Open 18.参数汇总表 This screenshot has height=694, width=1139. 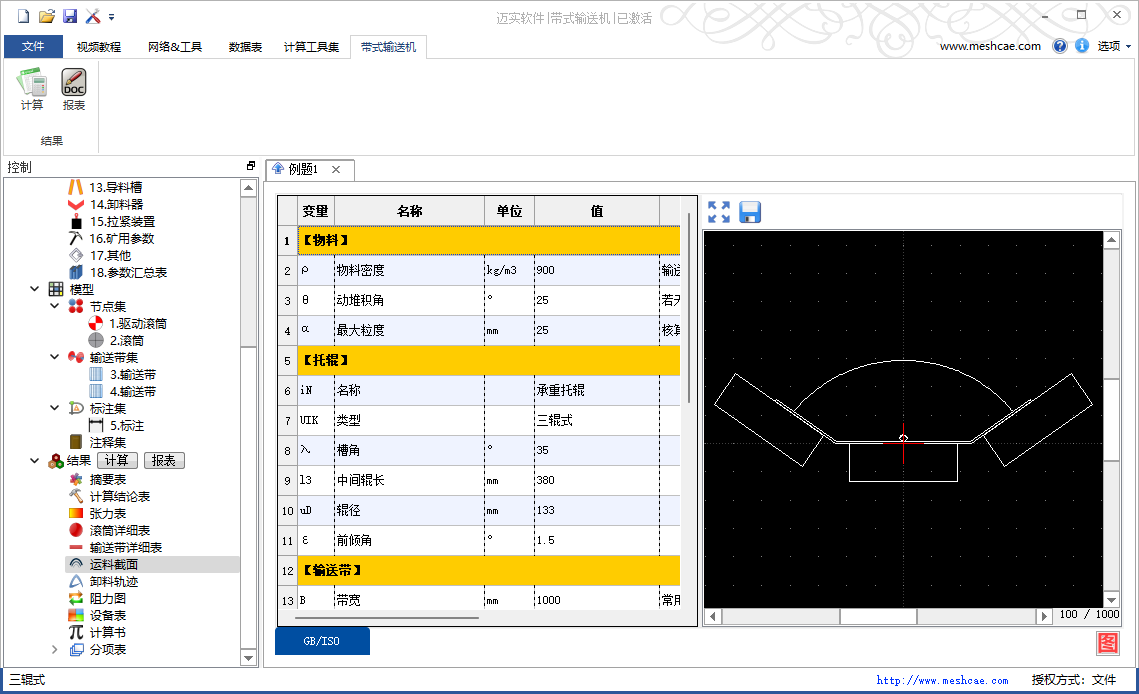tap(128, 273)
